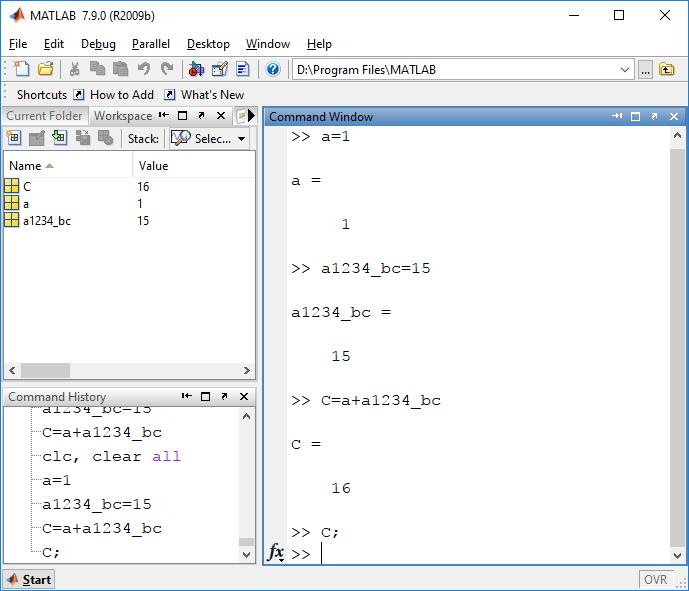689x591 pixels.
Task: Undock the Command Window
Action: pos(654,116)
